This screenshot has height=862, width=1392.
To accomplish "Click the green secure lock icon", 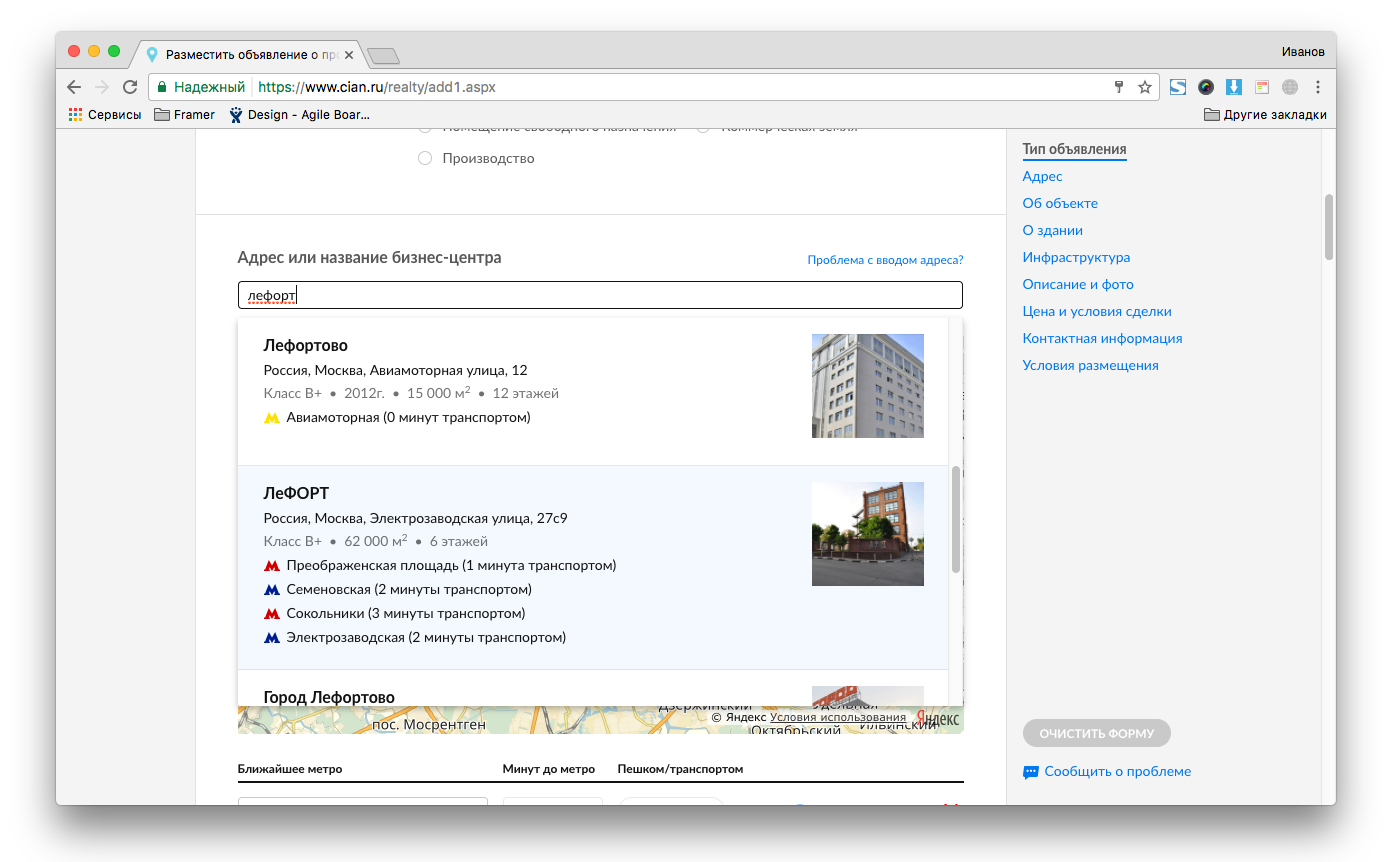I will coord(162,87).
